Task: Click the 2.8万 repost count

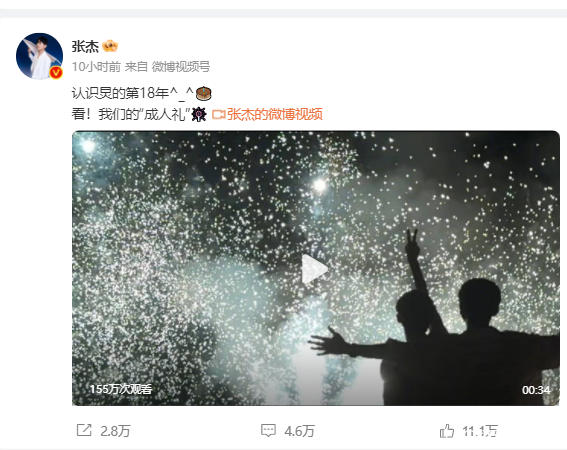Action: pyautogui.click(x=115, y=431)
